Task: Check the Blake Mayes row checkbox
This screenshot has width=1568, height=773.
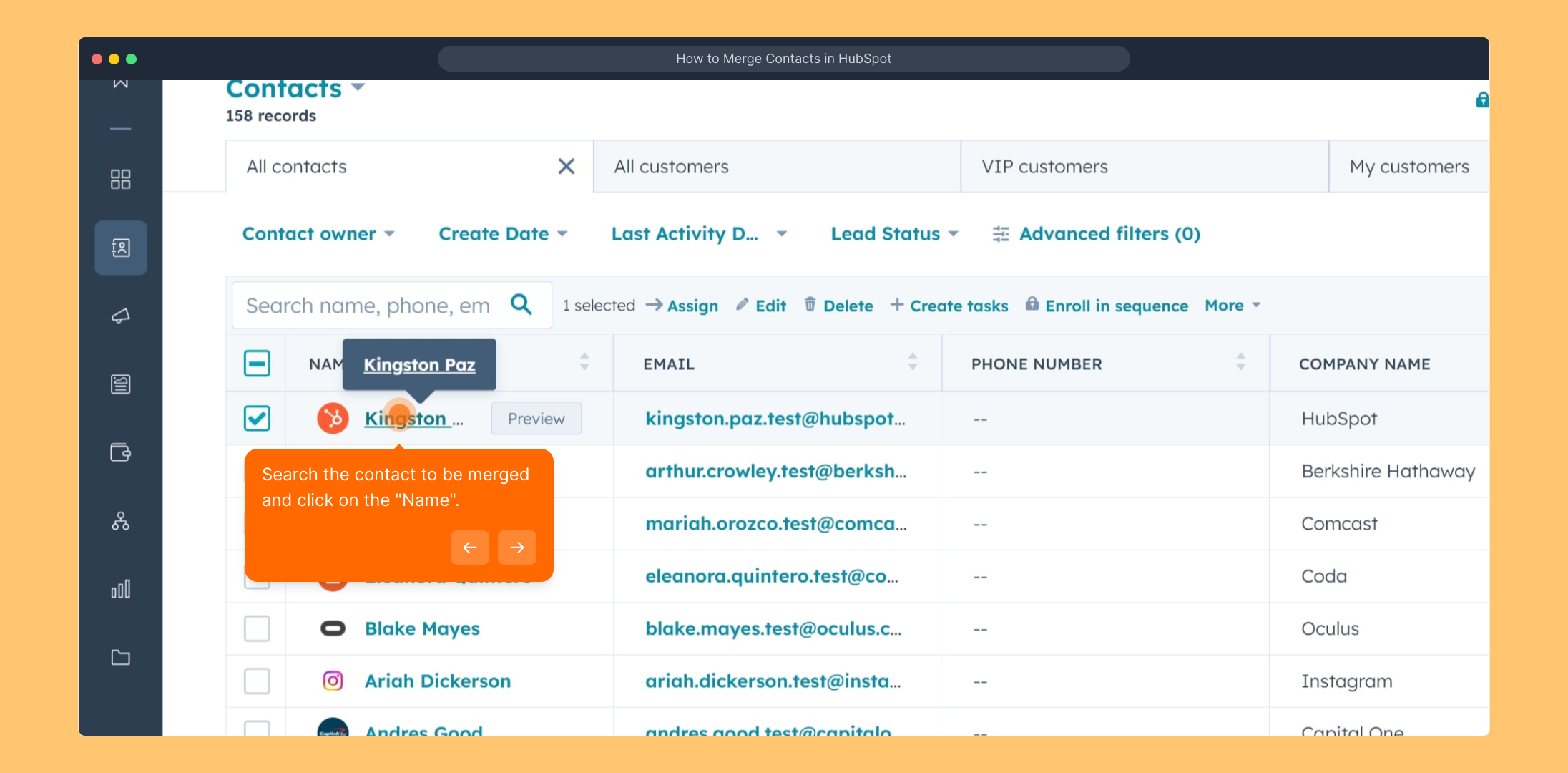Action: pos(257,628)
